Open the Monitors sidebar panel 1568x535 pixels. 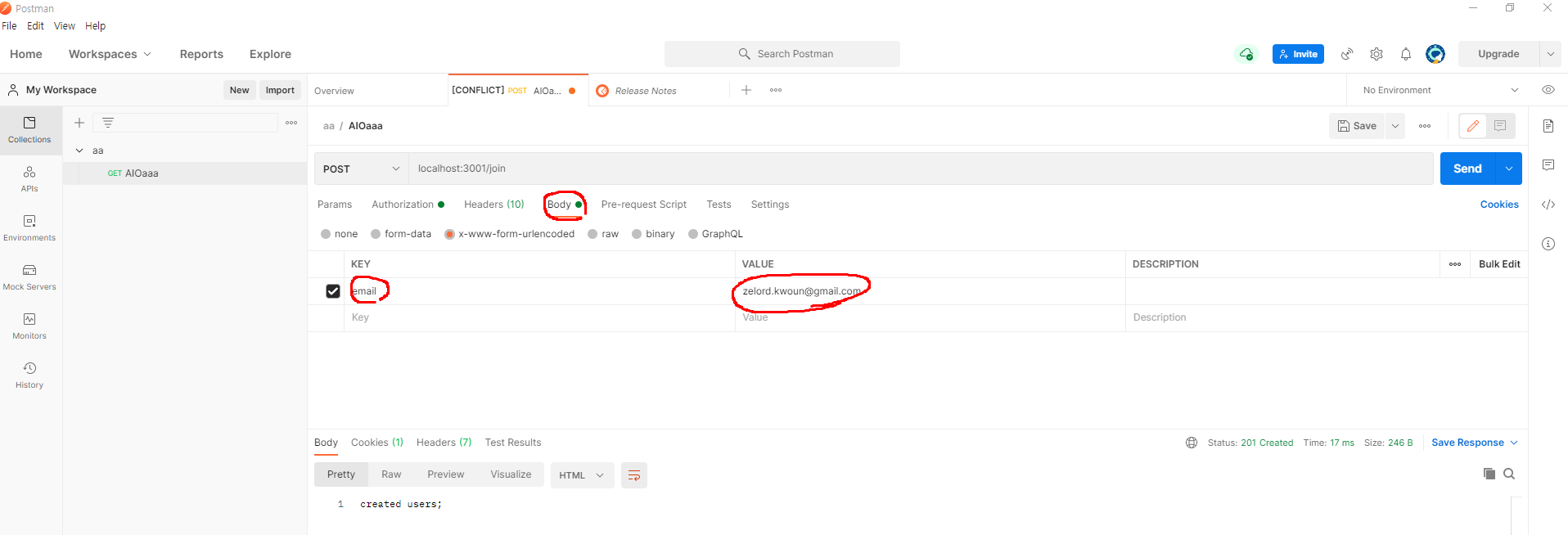pyautogui.click(x=29, y=326)
